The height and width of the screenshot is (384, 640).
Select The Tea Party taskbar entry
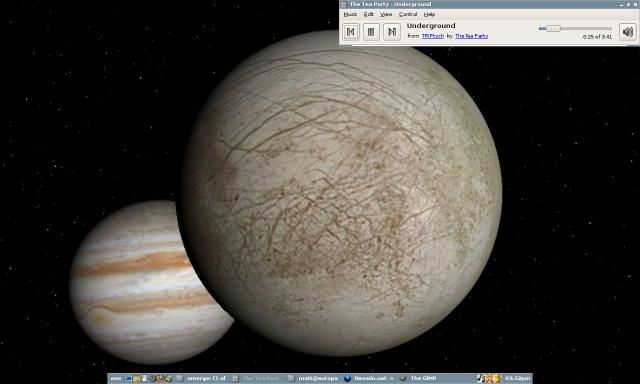(x=256, y=378)
